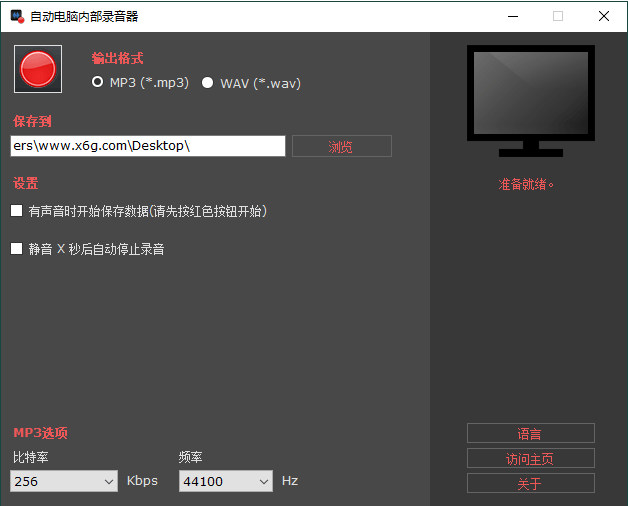628x506 pixels.
Task: Click the save path input field
Action: click(148, 146)
